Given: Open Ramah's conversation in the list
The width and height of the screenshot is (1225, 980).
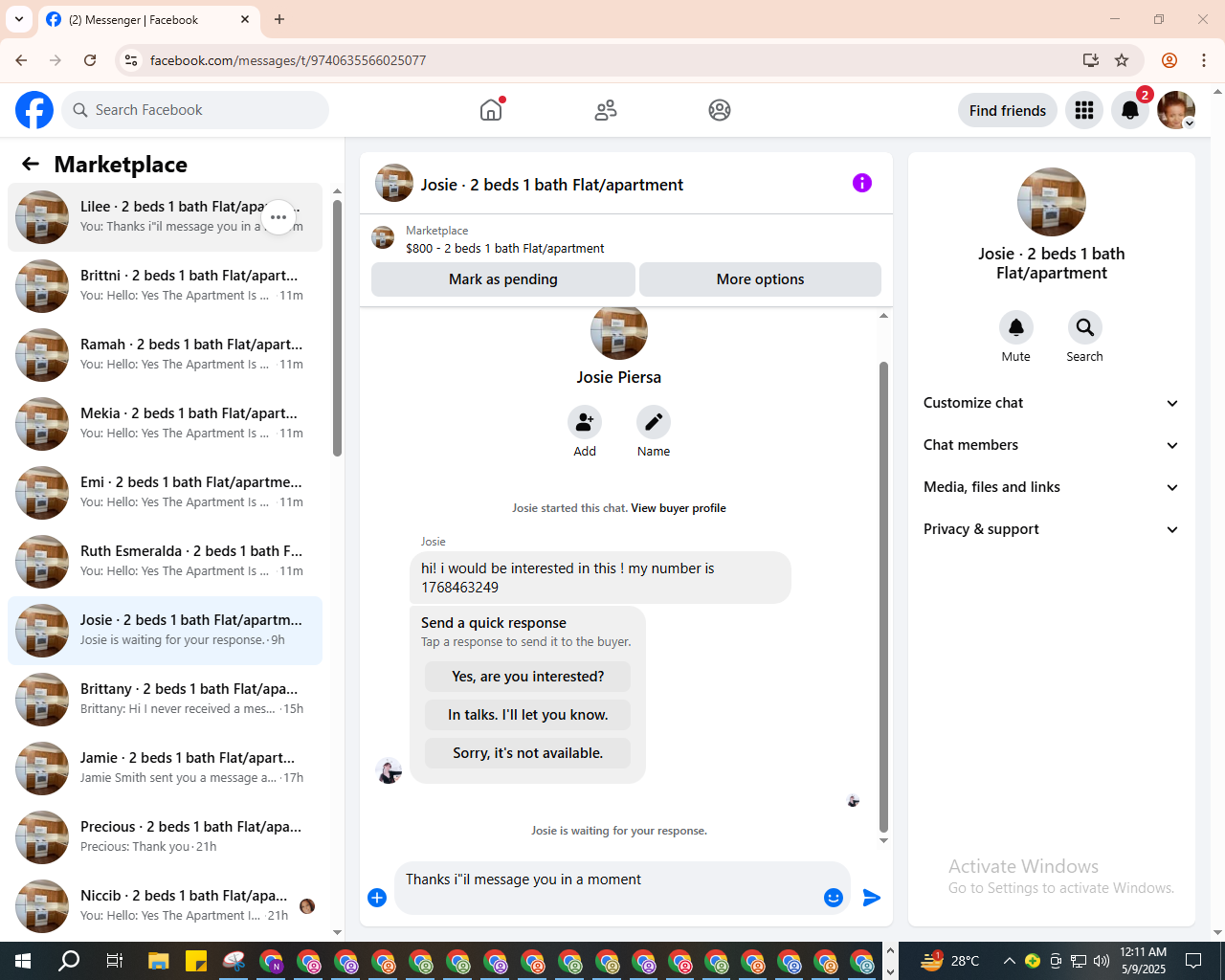Looking at the screenshot, I should [165, 355].
